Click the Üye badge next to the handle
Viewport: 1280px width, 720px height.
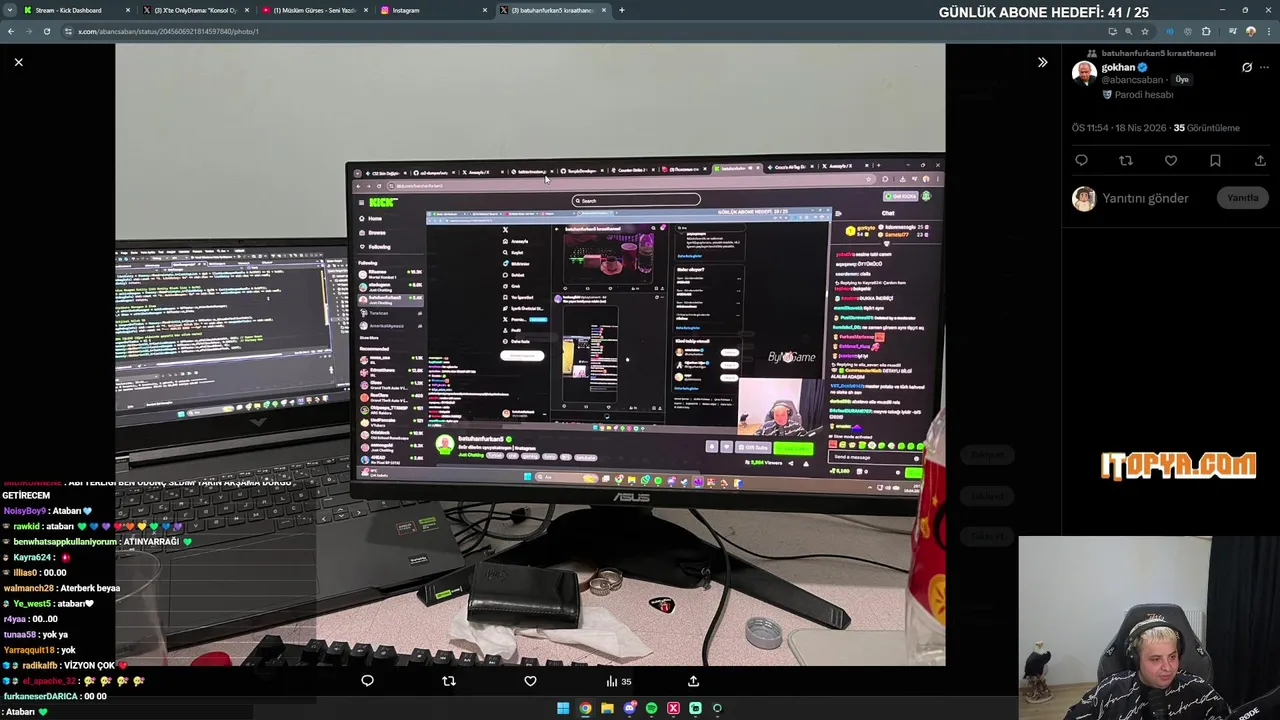(1182, 80)
